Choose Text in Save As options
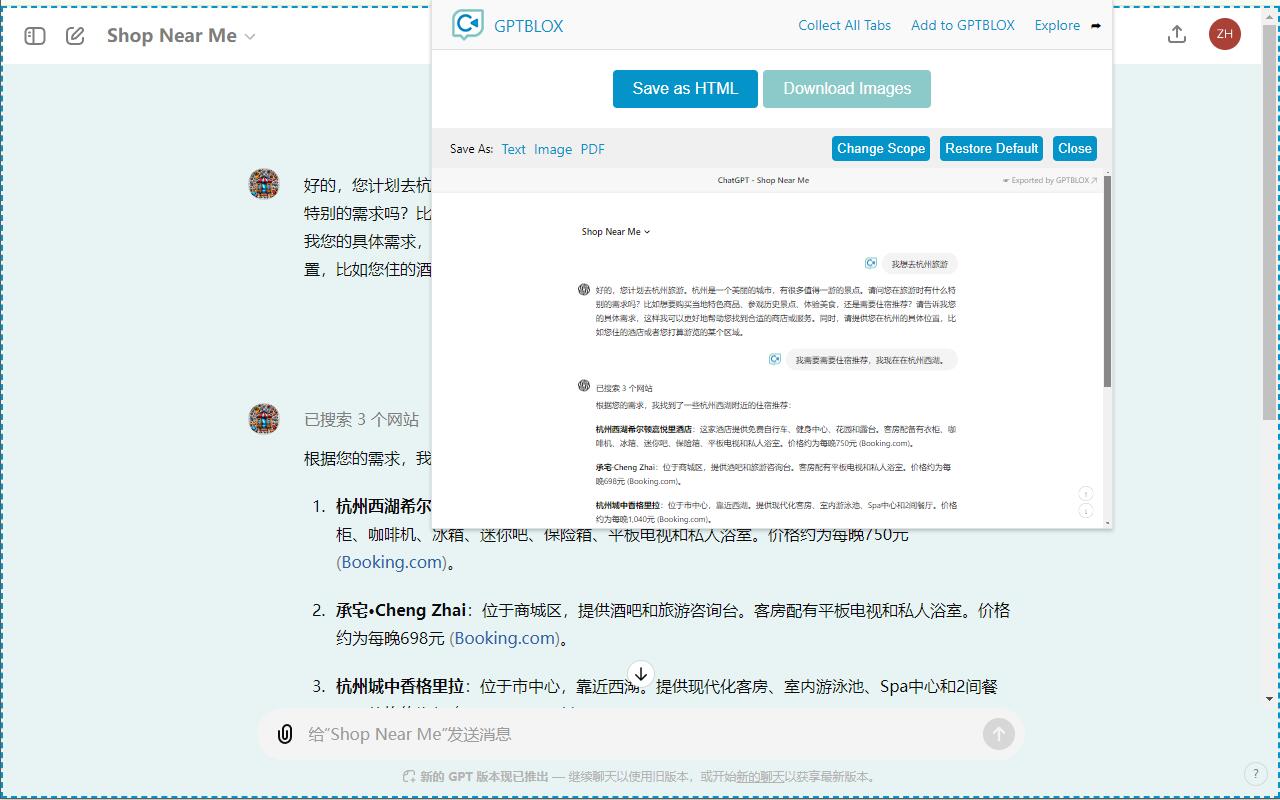The height and width of the screenshot is (800, 1280). tap(514, 149)
